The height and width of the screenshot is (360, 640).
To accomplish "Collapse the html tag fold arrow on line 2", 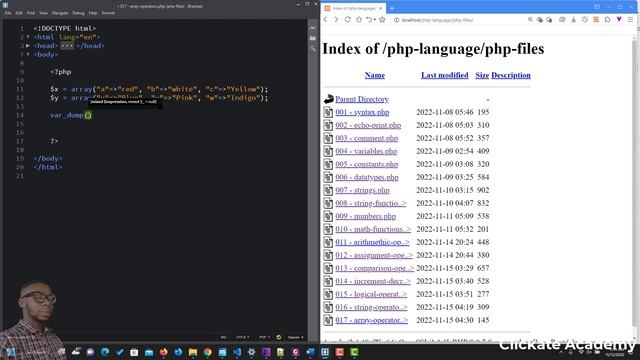I will pos(28,37).
